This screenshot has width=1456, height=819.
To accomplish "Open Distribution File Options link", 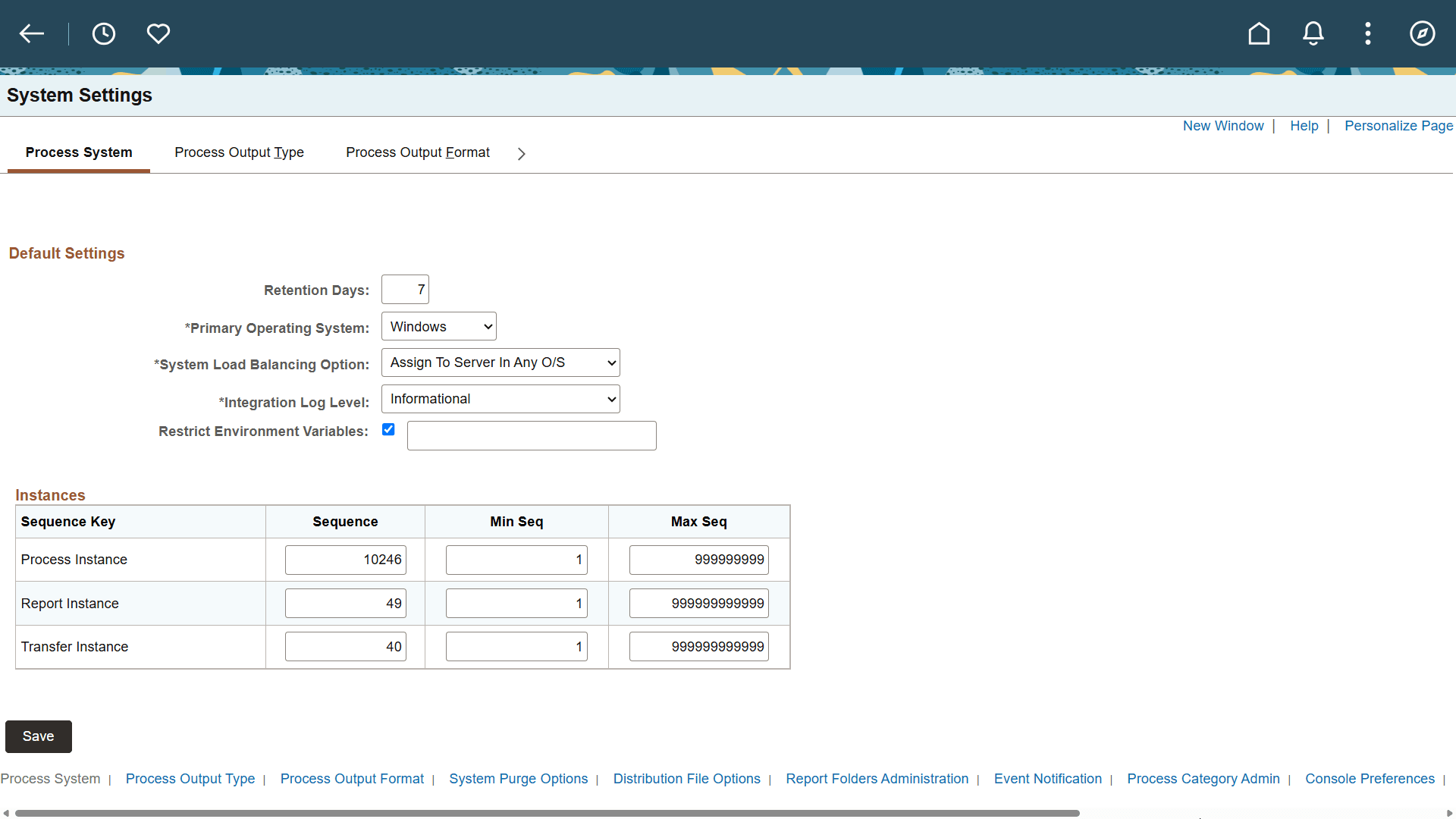I will point(686,779).
